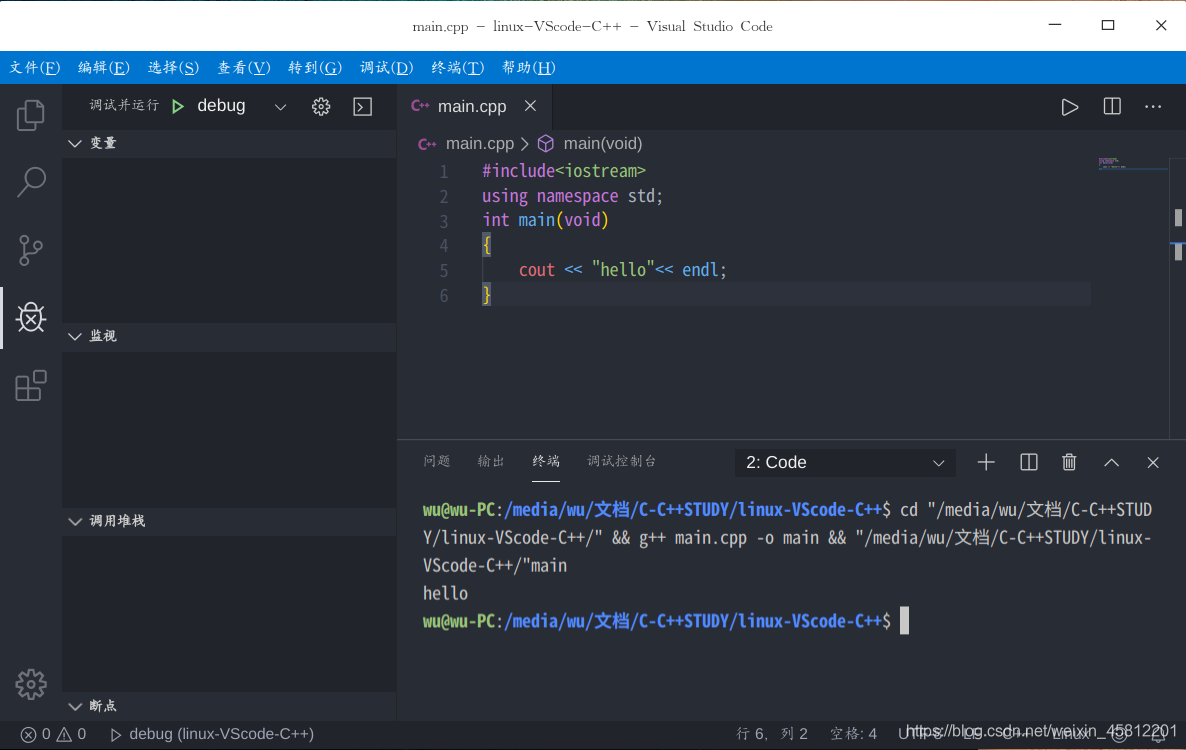Image resolution: width=1186 pixels, height=750 pixels.
Task: Run code with the editor play button
Action: pyautogui.click(x=1070, y=107)
